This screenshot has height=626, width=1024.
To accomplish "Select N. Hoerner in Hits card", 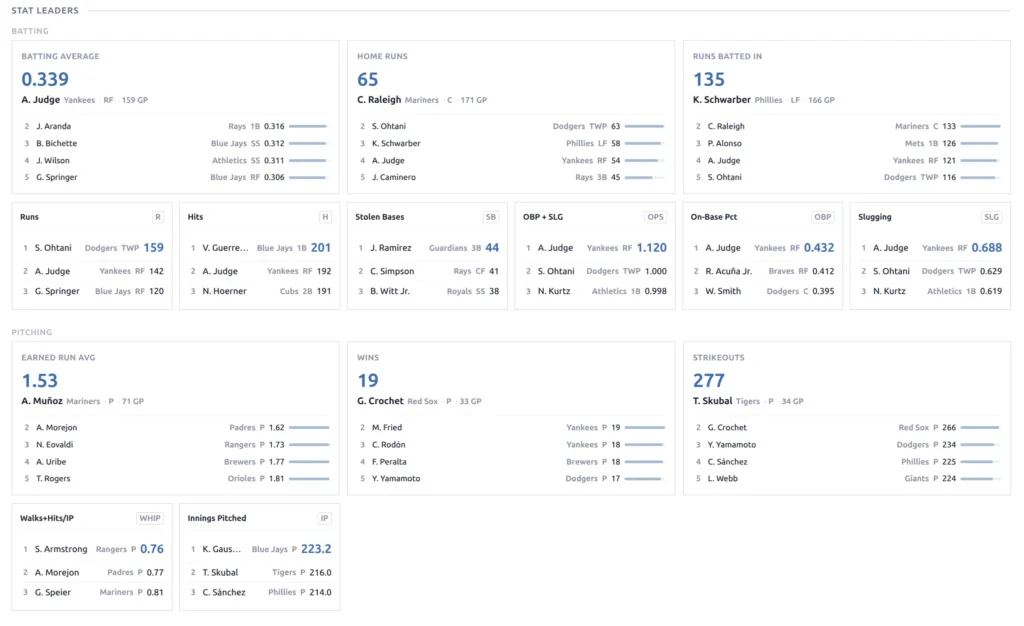I will [224, 291].
